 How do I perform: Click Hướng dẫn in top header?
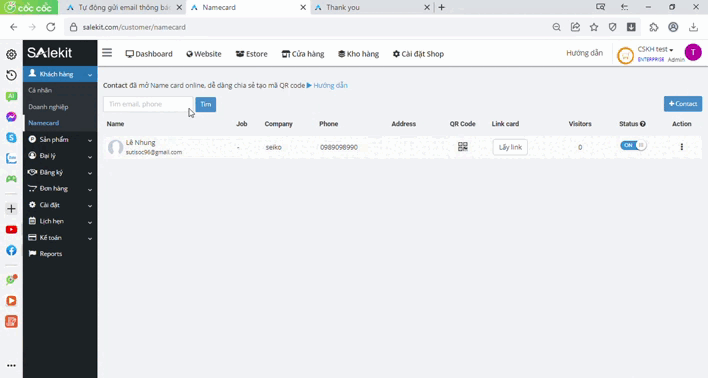584,53
